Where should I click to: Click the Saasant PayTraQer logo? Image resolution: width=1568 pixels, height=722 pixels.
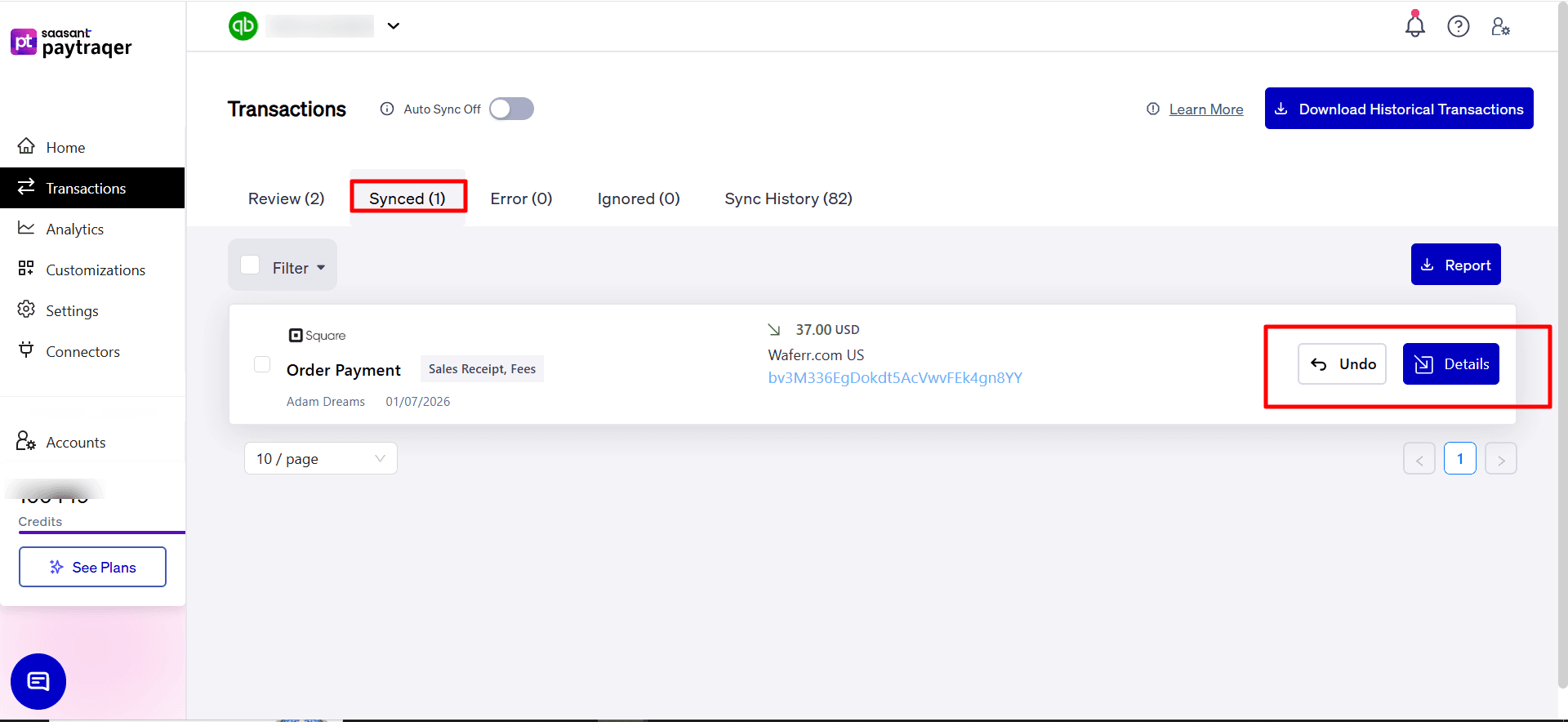point(71,42)
